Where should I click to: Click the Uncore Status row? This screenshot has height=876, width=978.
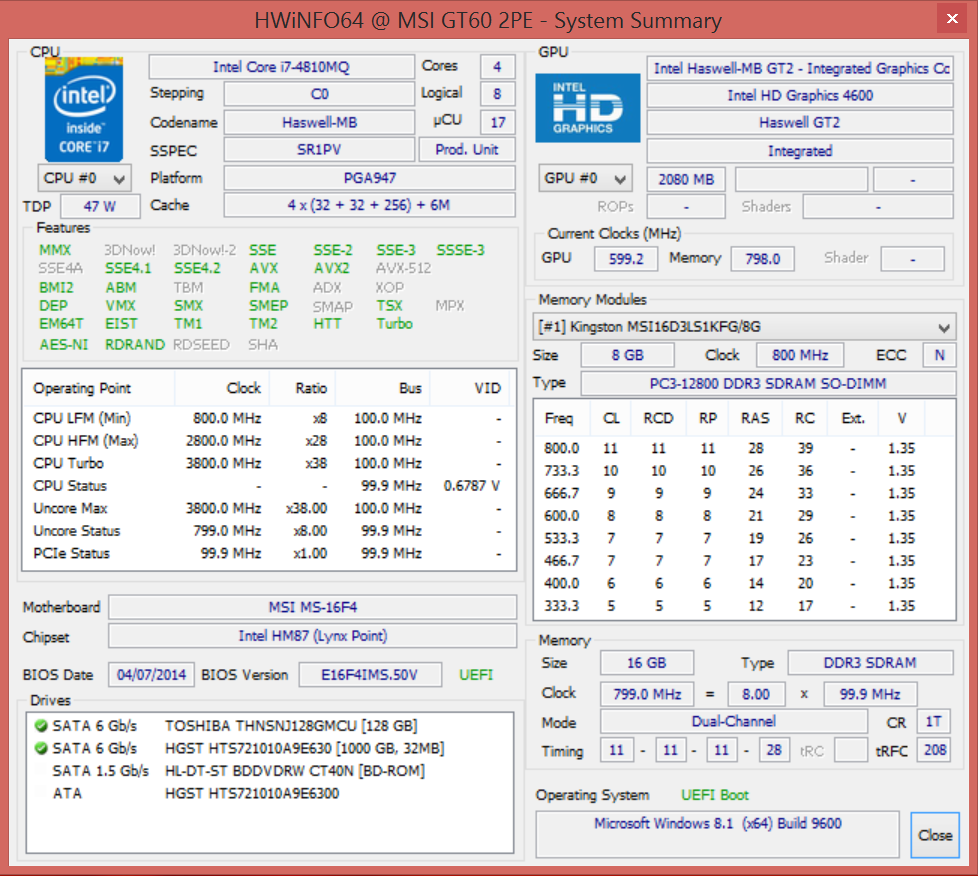pos(268,530)
